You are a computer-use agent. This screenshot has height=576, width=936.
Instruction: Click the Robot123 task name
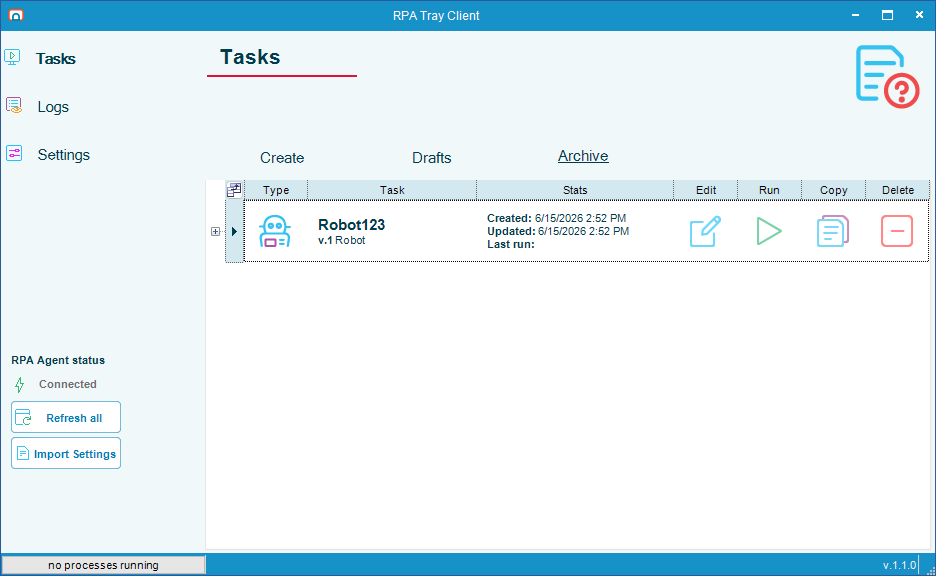tap(352, 225)
